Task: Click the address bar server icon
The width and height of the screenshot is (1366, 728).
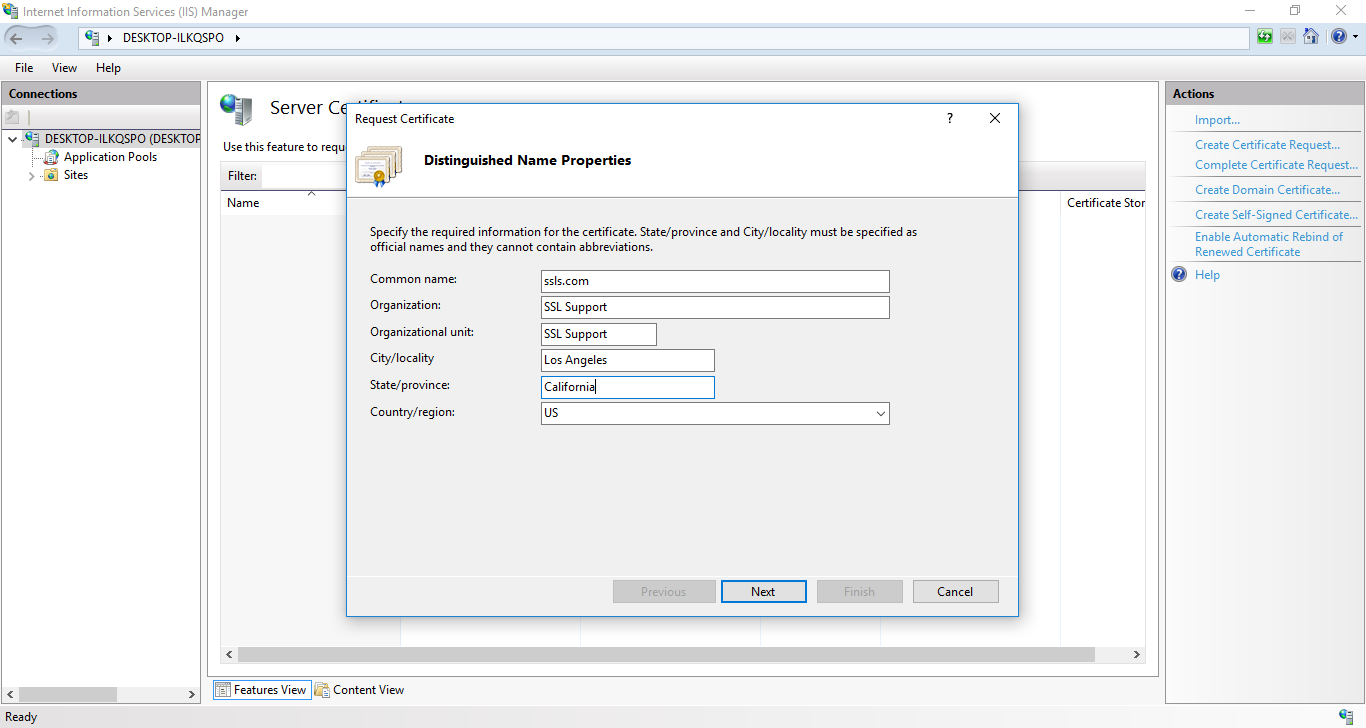Action: [93, 37]
